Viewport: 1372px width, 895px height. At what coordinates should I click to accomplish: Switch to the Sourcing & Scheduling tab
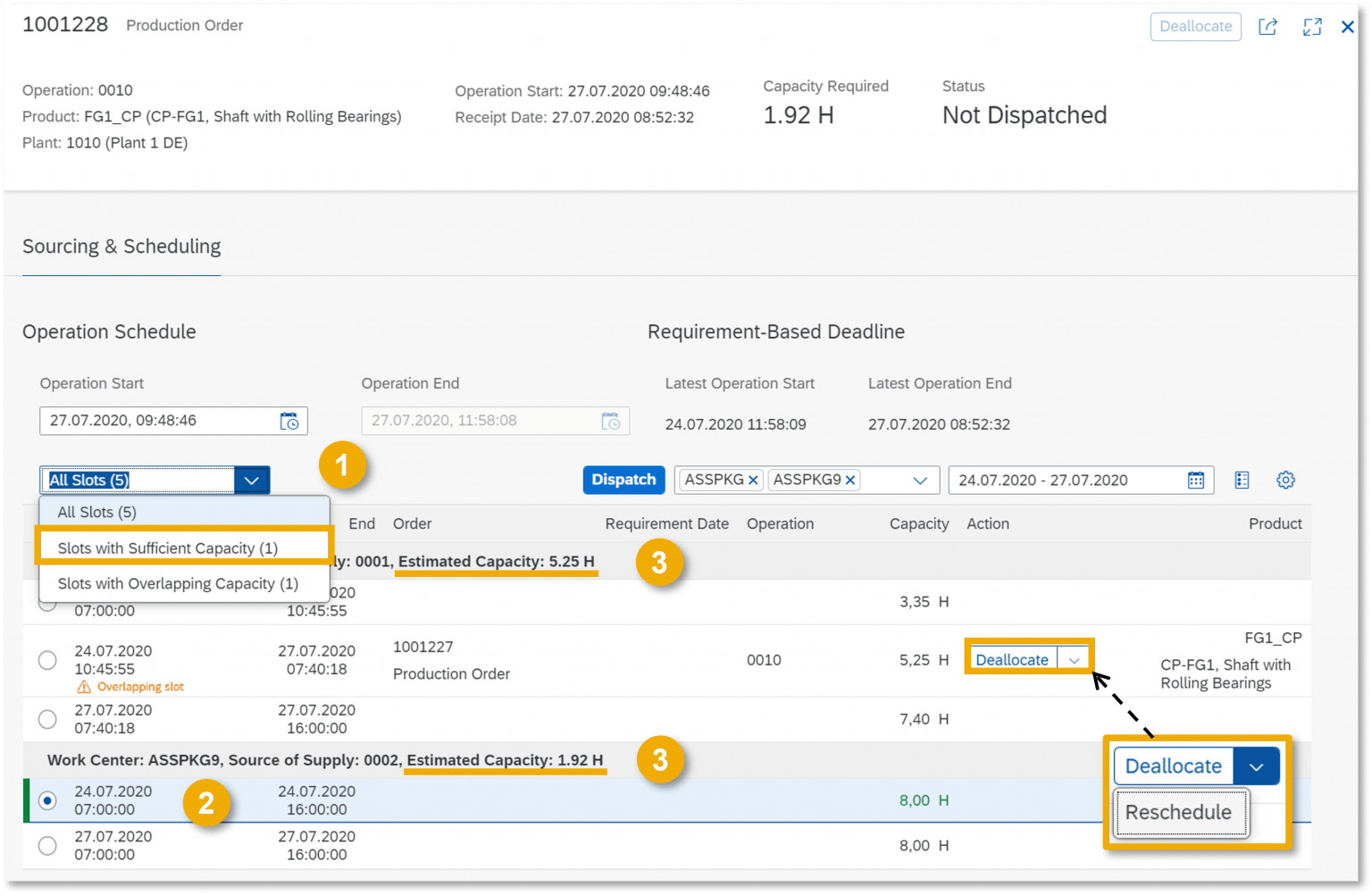coord(121,247)
